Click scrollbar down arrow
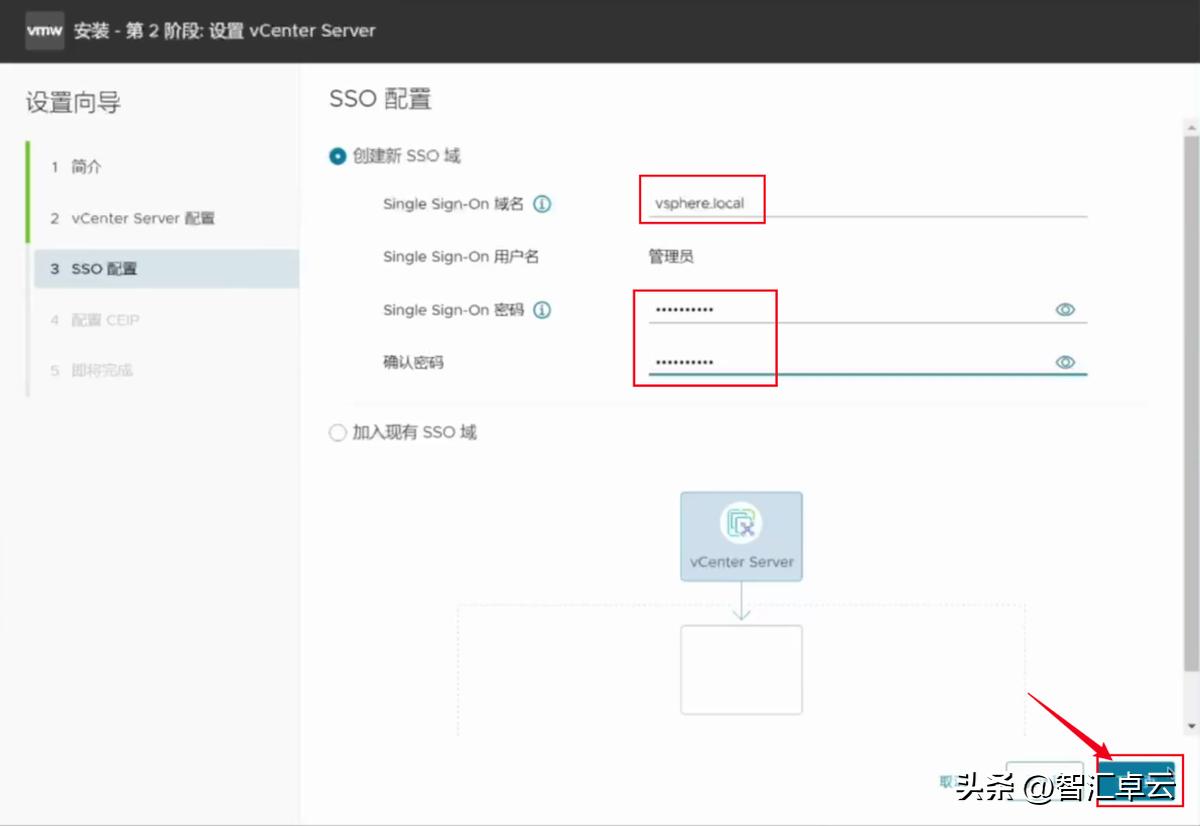1200x826 pixels. pyautogui.click(x=1190, y=726)
